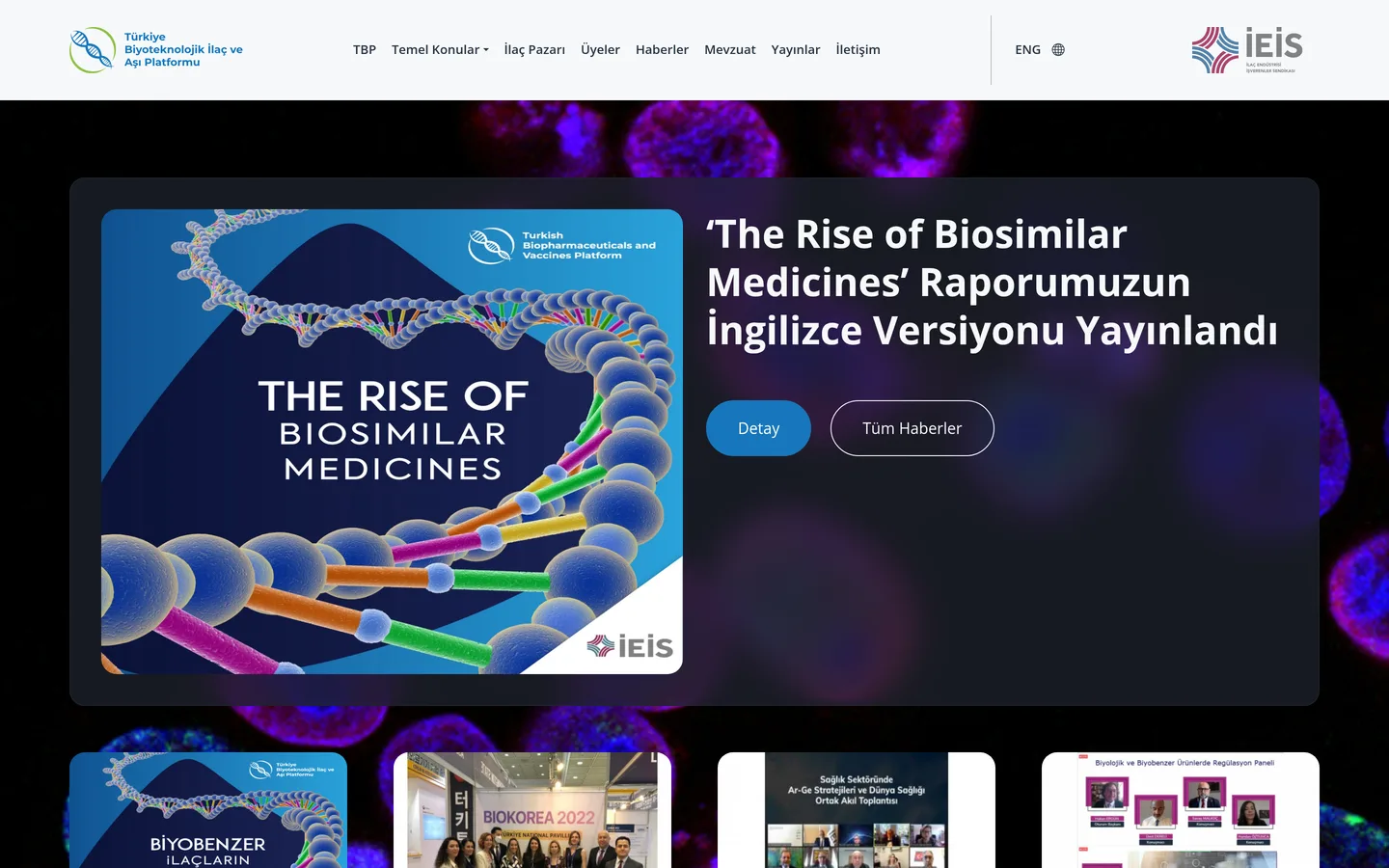Open the Mevzuat page
This screenshot has width=1389, height=868.
click(x=730, y=50)
